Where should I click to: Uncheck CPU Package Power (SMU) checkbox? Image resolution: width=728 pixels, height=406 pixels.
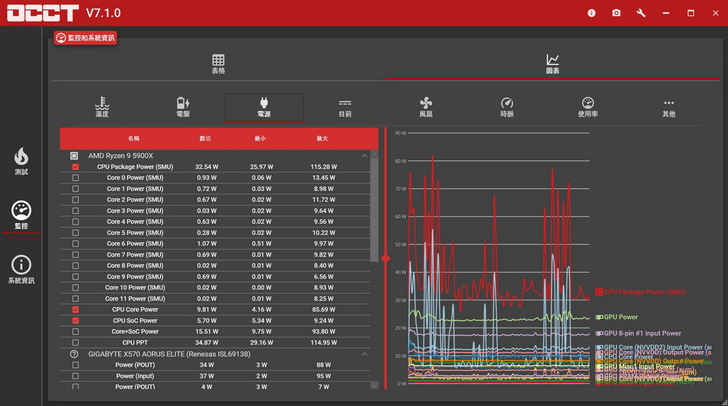(x=75, y=167)
